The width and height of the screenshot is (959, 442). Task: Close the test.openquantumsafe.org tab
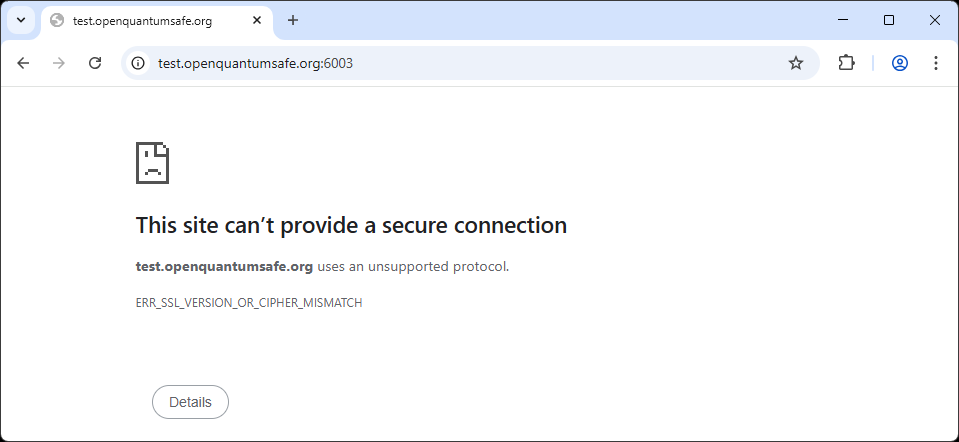pyautogui.click(x=258, y=20)
